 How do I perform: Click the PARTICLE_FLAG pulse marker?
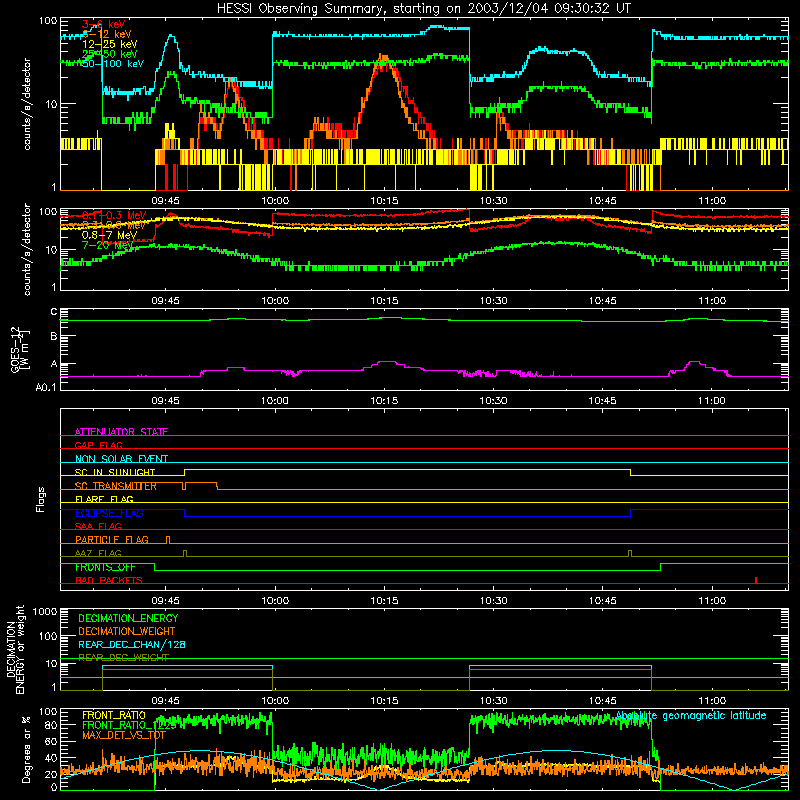(x=168, y=540)
